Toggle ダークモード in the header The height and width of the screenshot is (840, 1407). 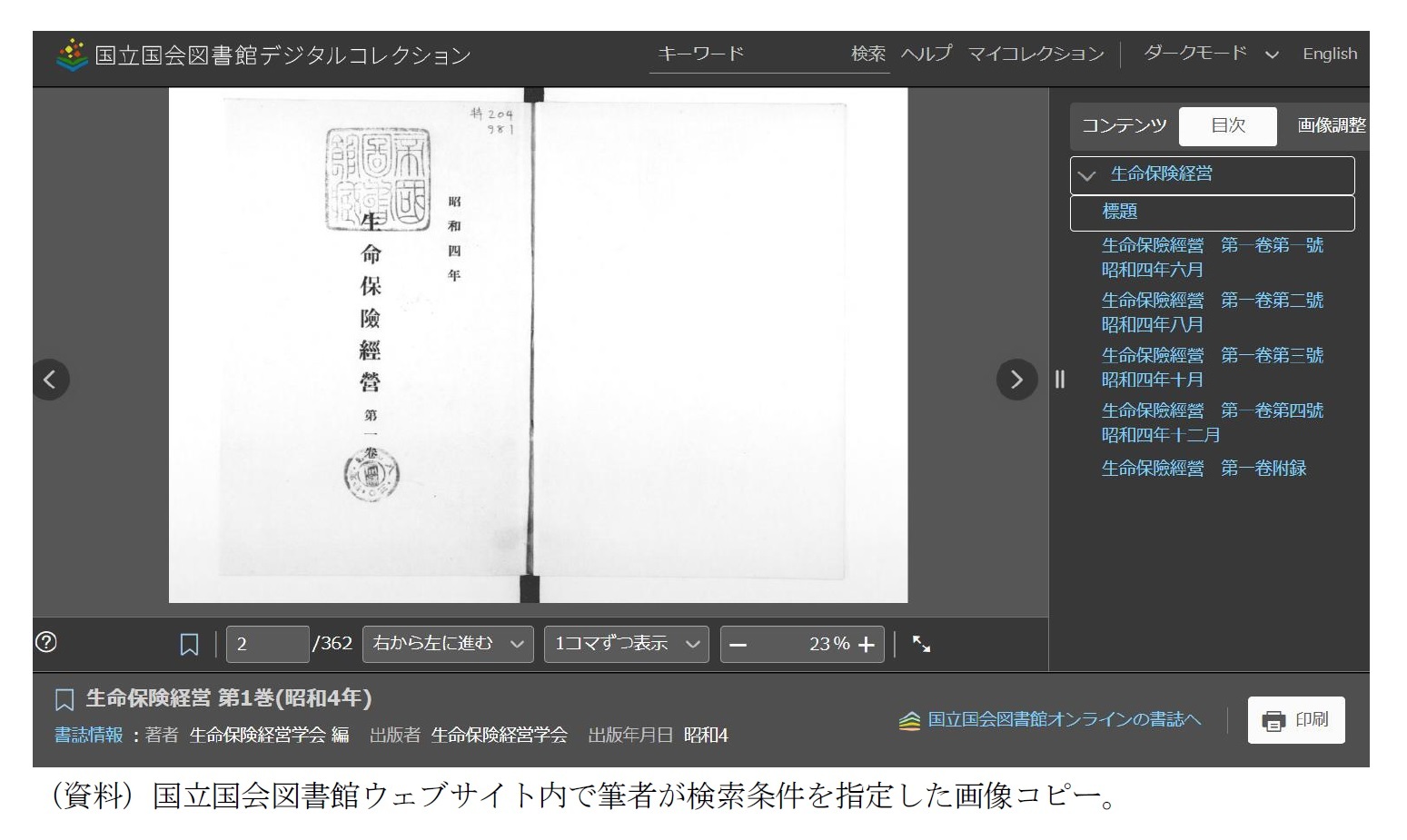(x=1194, y=54)
